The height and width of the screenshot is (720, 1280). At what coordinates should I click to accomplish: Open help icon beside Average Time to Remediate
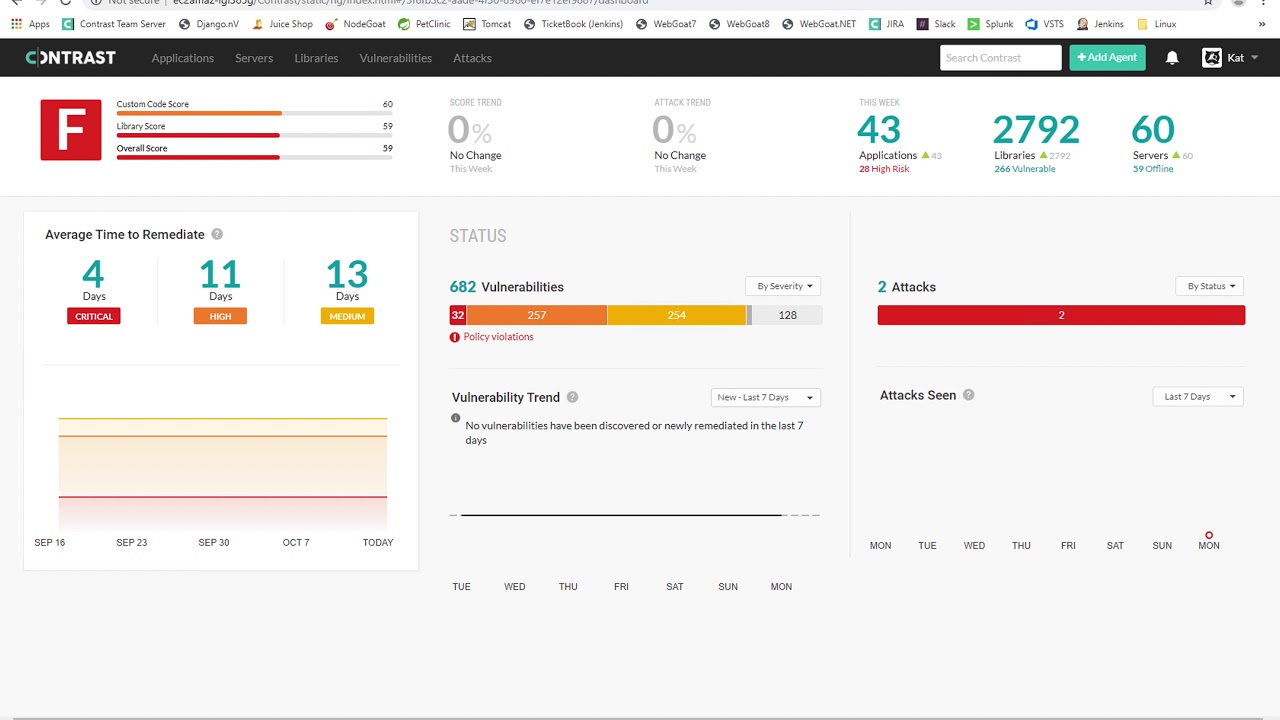(x=217, y=234)
